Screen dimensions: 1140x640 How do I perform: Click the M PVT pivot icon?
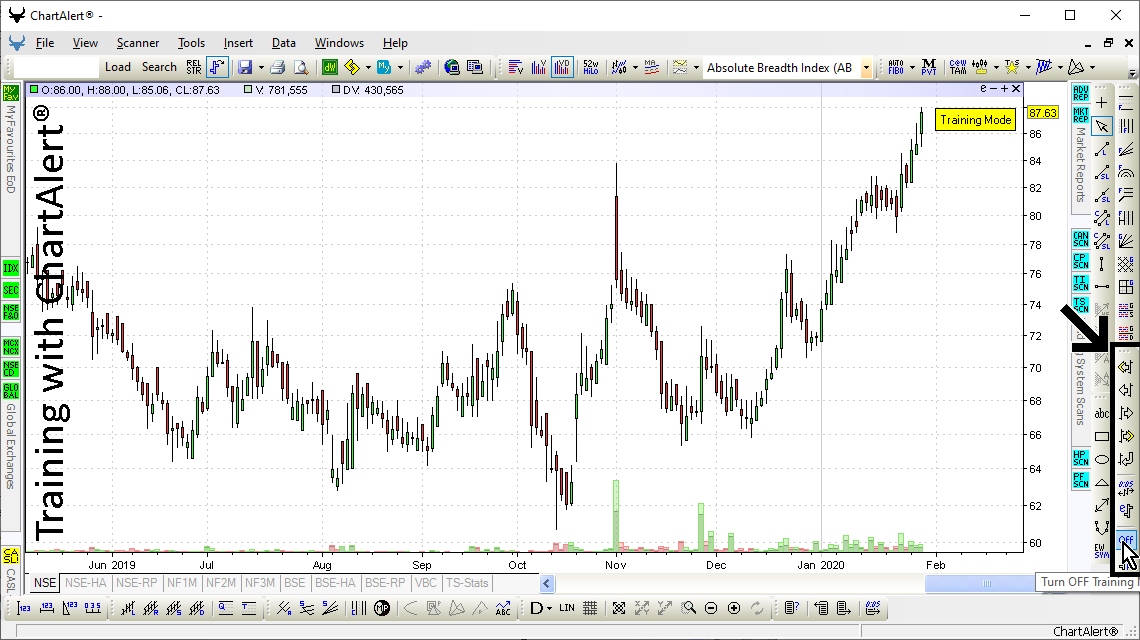pos(928,68)
